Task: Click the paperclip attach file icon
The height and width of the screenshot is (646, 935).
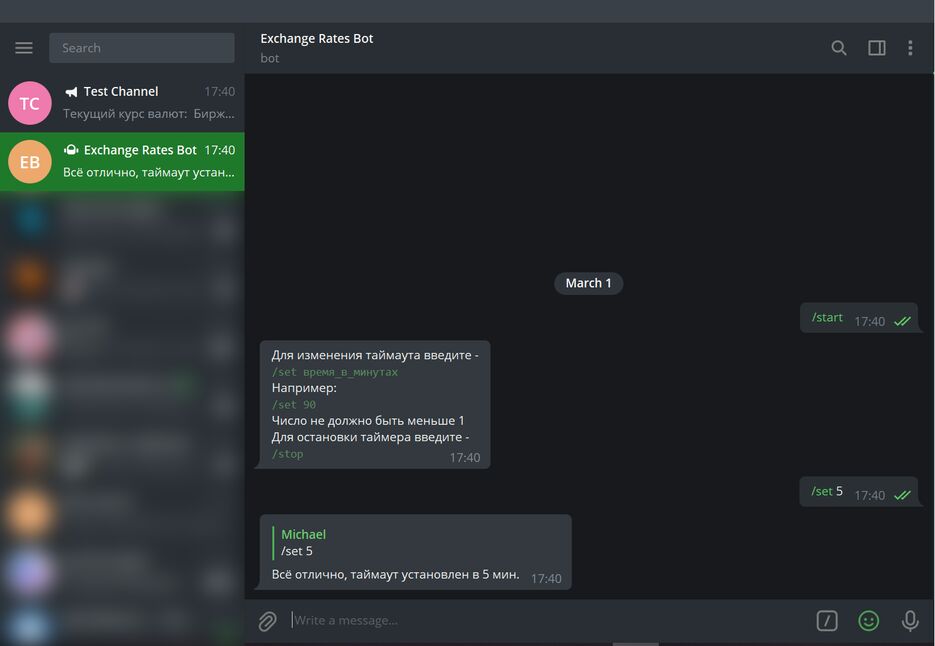Action: click(267, 621)
